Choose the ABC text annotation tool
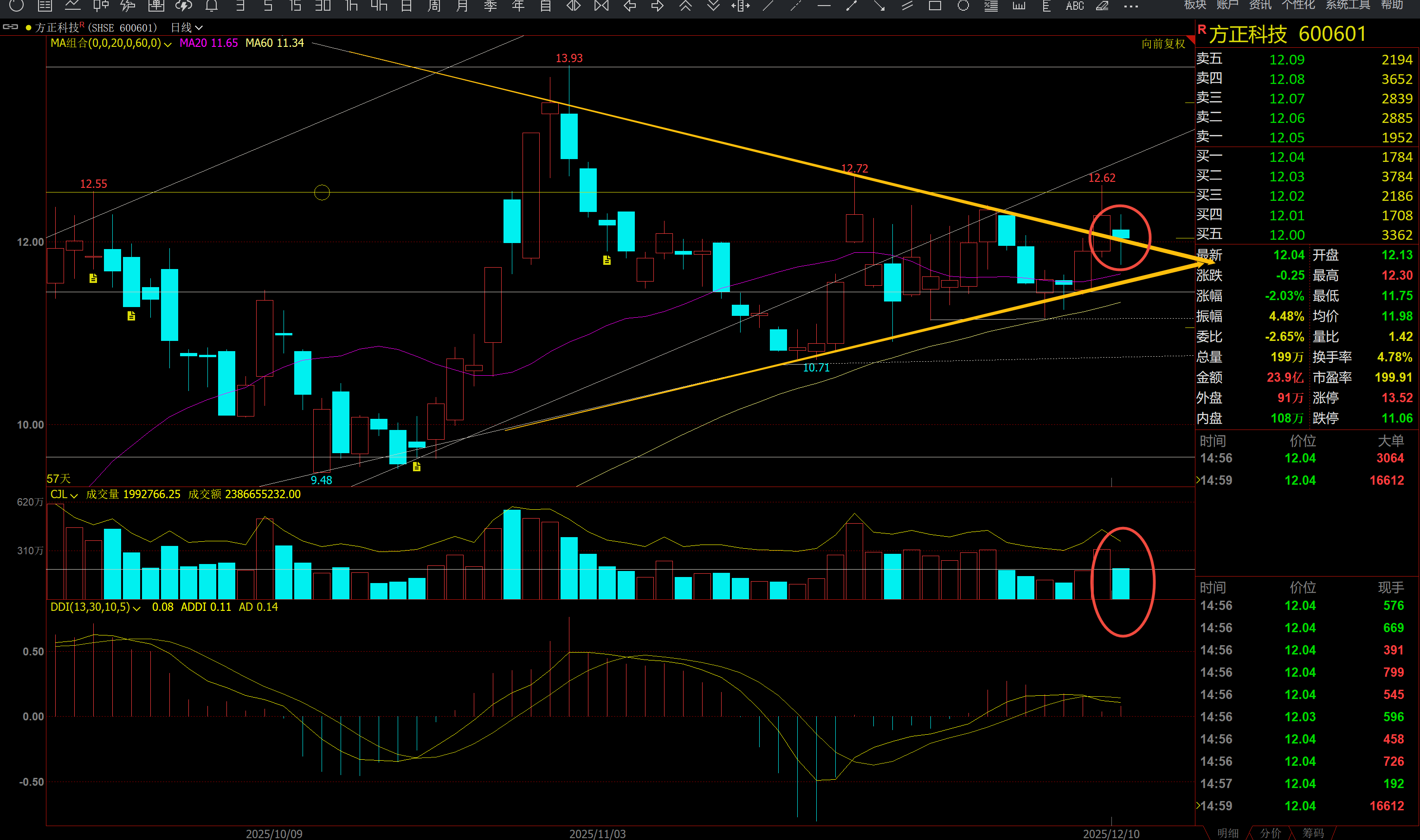This screenshot has height=840, width=1420. tap(1074, 6)
